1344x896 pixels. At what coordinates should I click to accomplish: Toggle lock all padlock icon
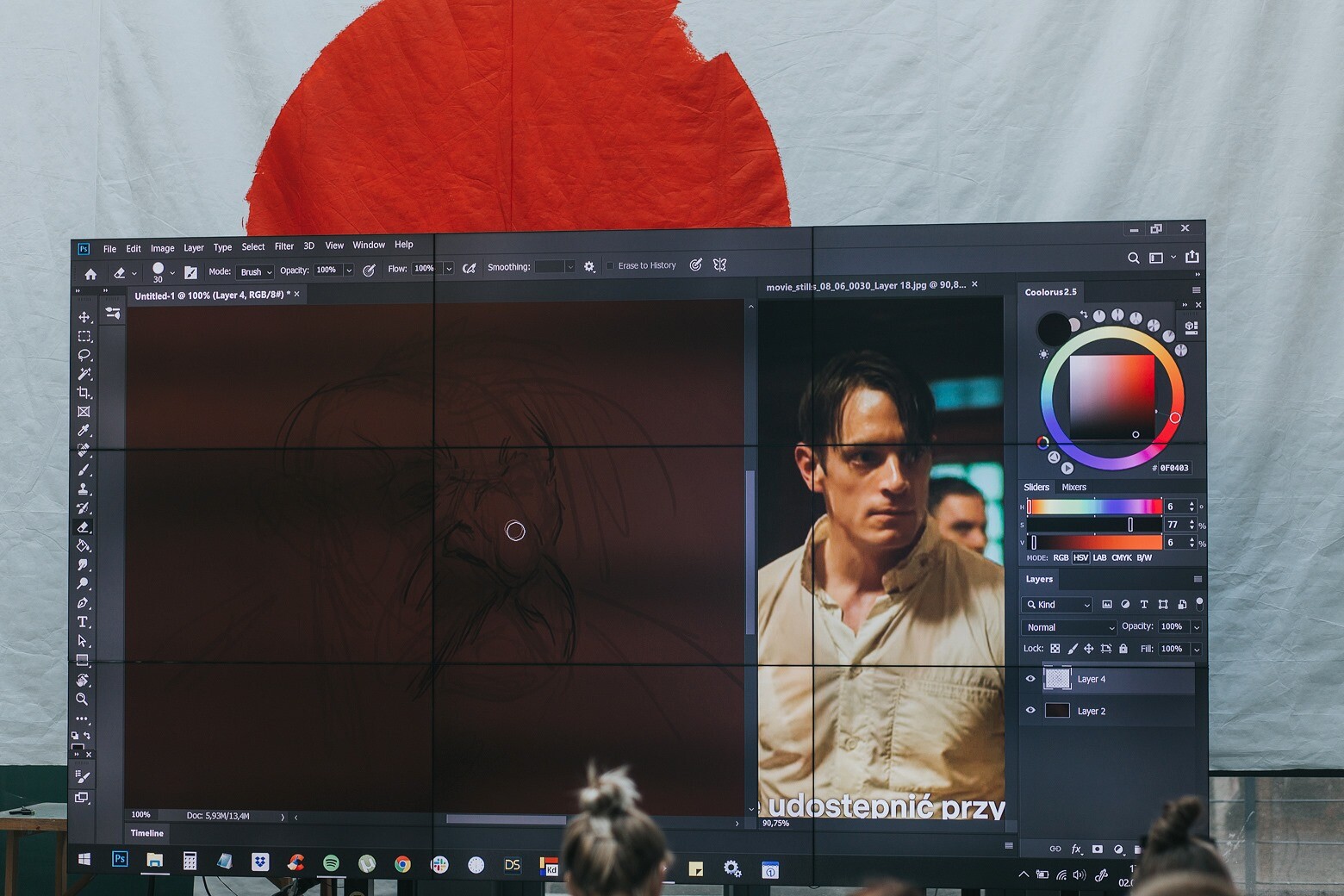[1123, 649]
